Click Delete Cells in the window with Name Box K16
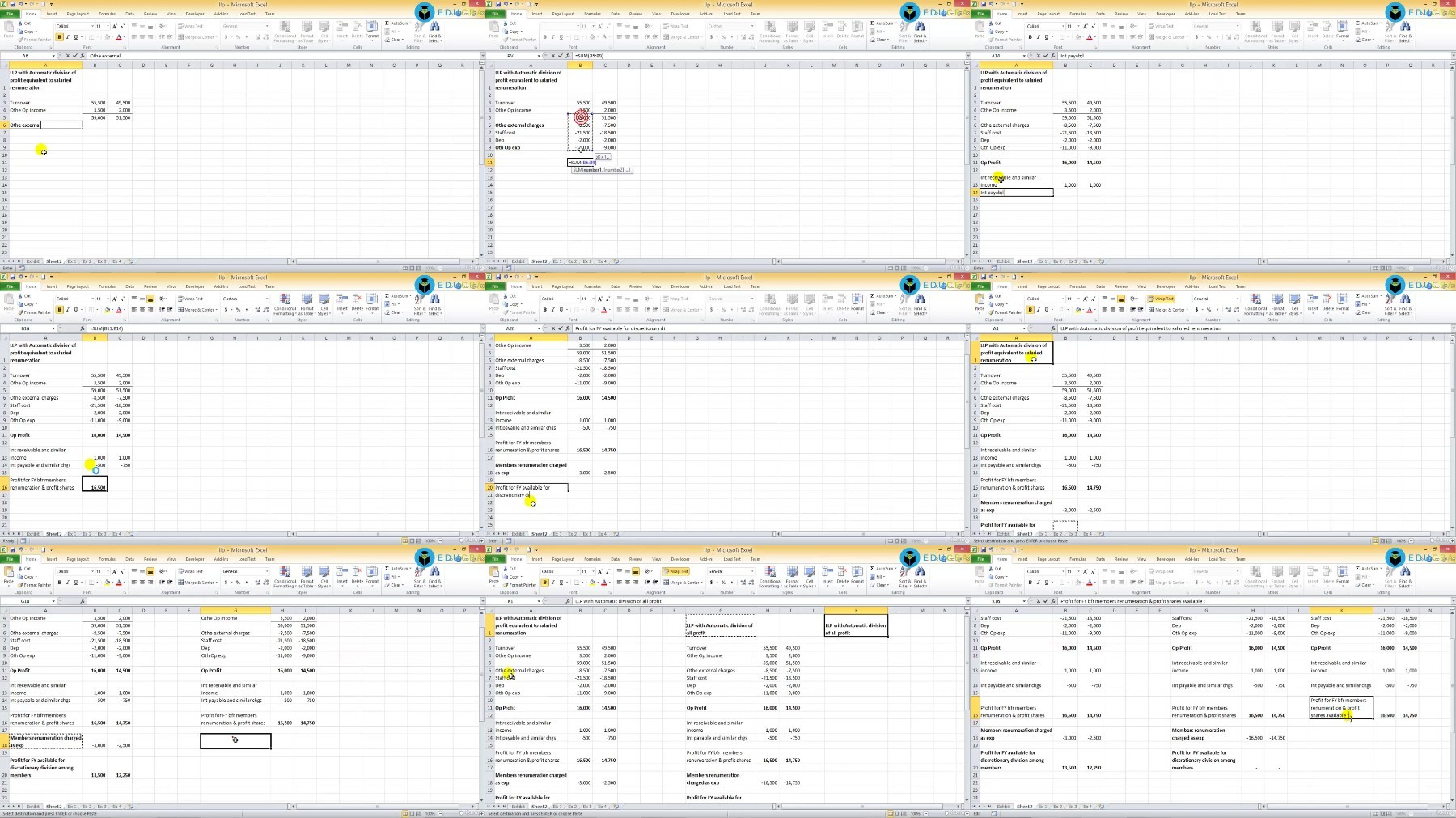Screen dimensions: 1456x818 point(1328,576)
